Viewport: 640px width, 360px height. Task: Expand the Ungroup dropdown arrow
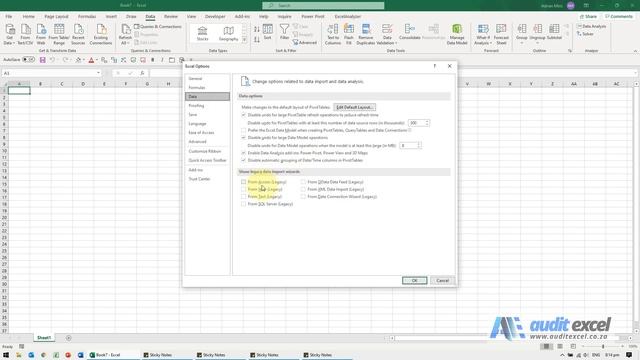click(537, 43)
